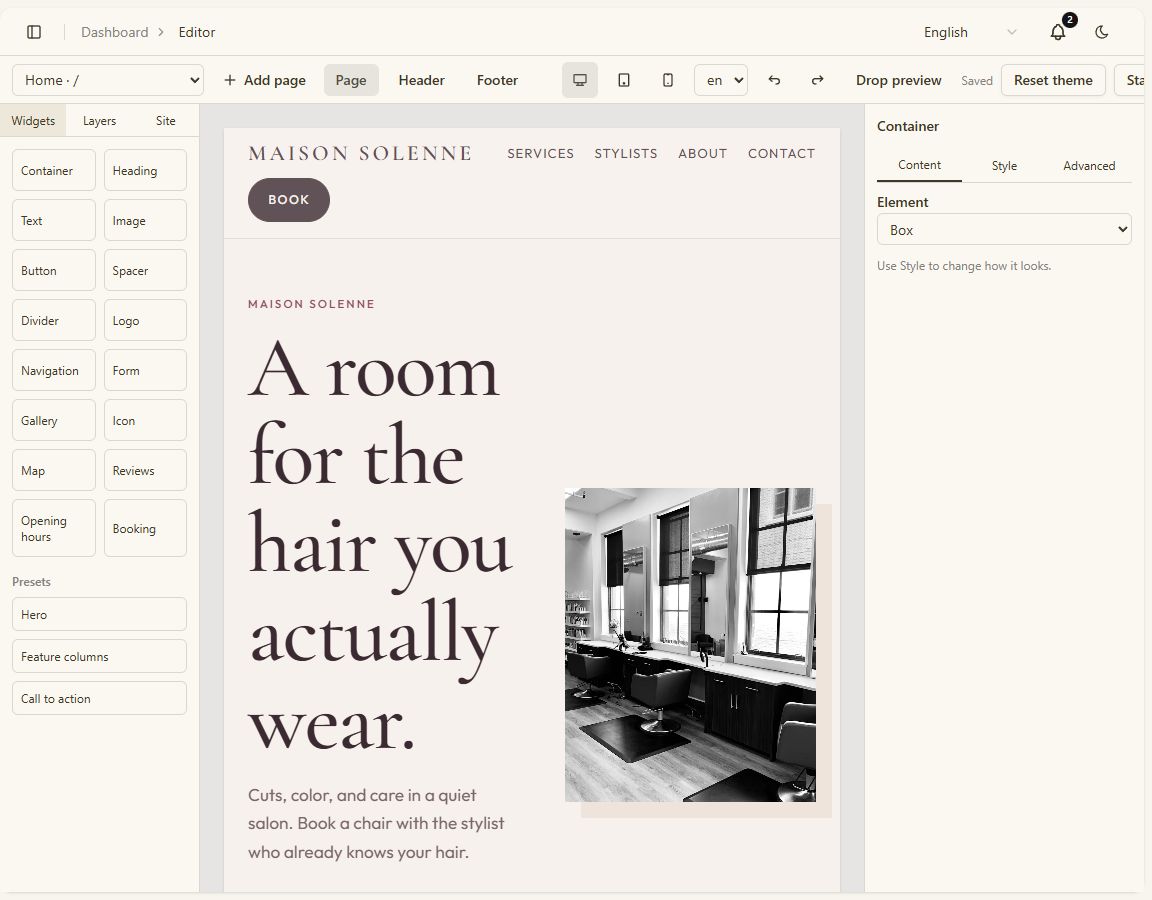Screen dimensions: 1152x900
Task: Click SERVICES nav link in canvas
Action: coord(541,154)
